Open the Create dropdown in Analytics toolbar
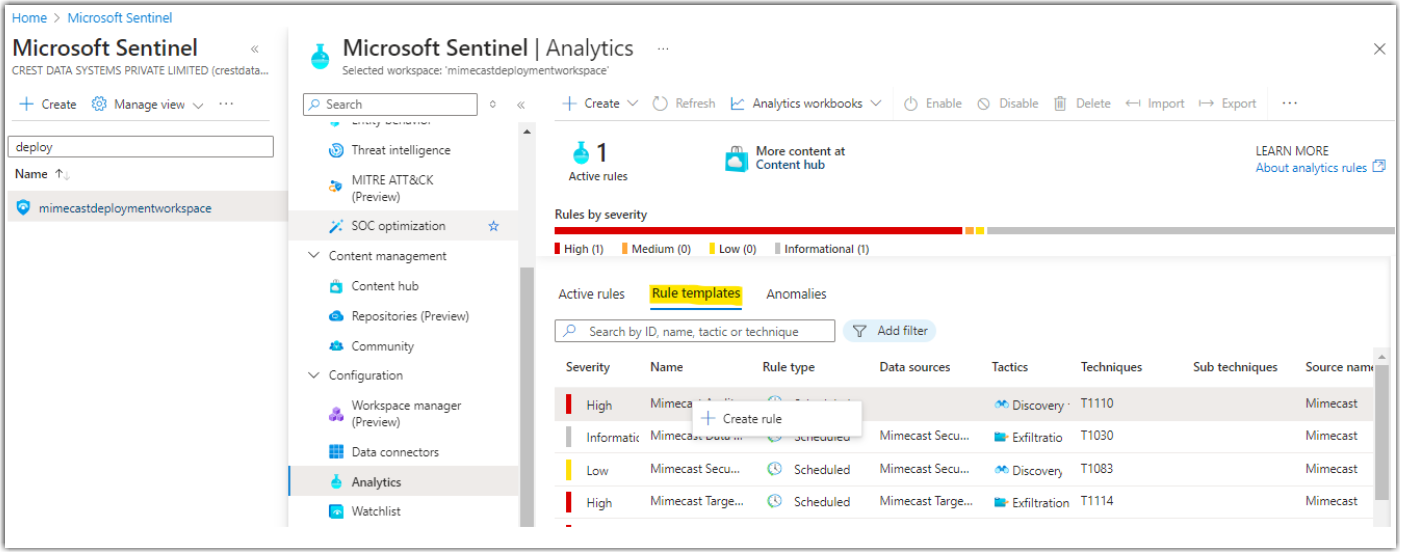Image resolution: width=1401 pixels, height=553 pixels. click(600, 103)
